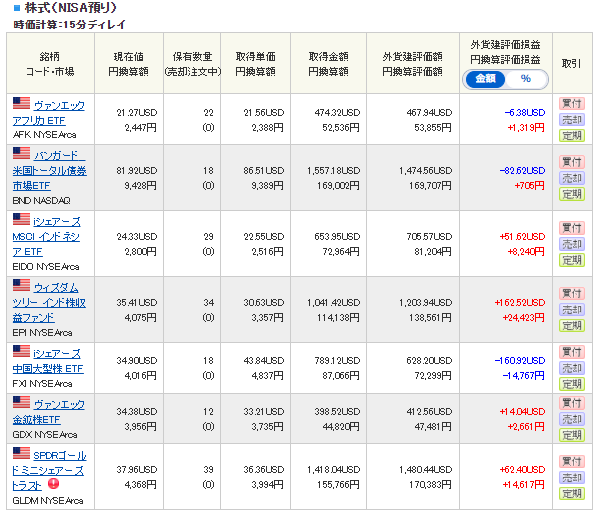Click 保有数量 column header
The height and width of the screenshot is (510, 595).
192,63
